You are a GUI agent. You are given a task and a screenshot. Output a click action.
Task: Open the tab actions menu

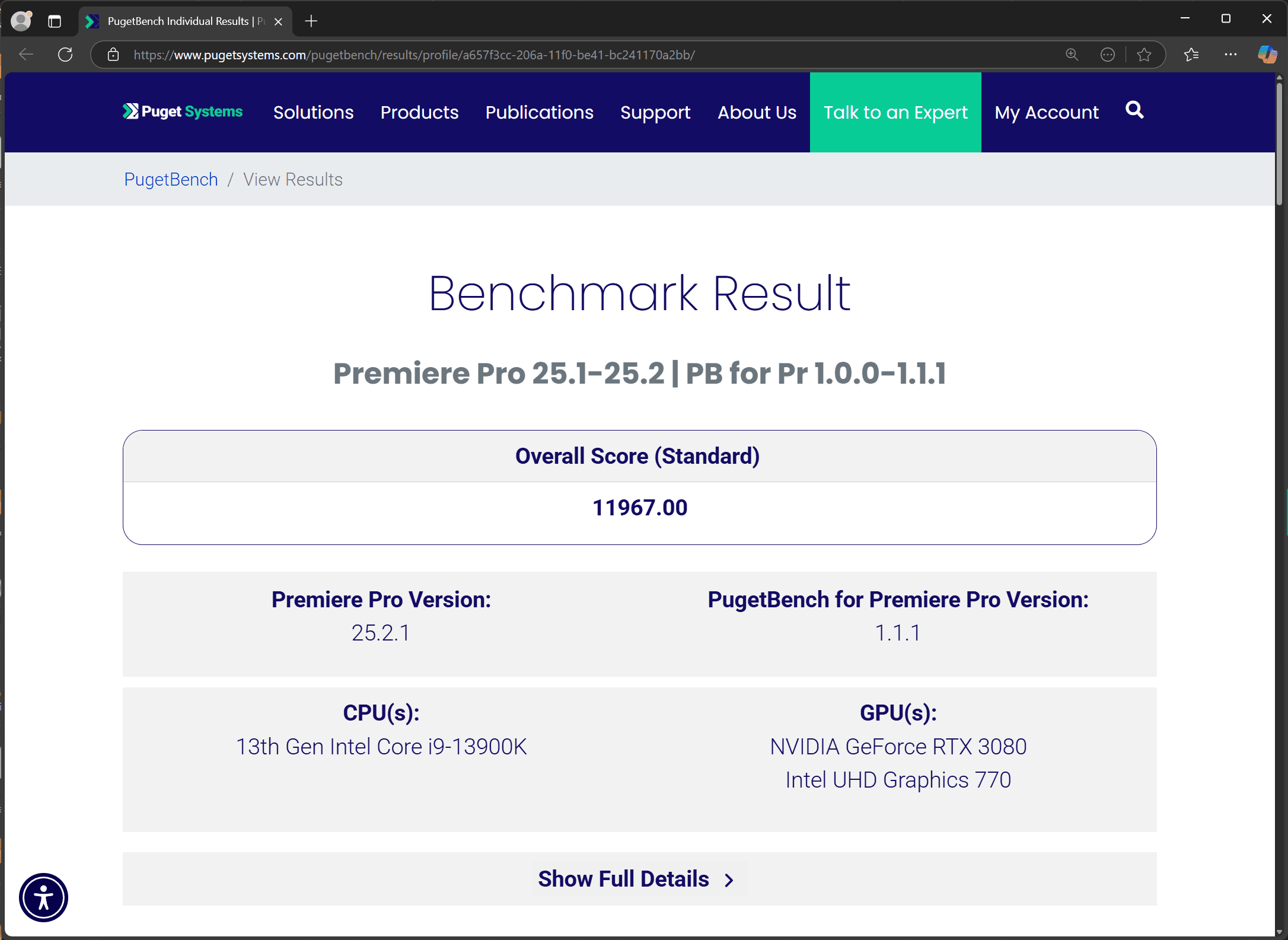point(55,21)
